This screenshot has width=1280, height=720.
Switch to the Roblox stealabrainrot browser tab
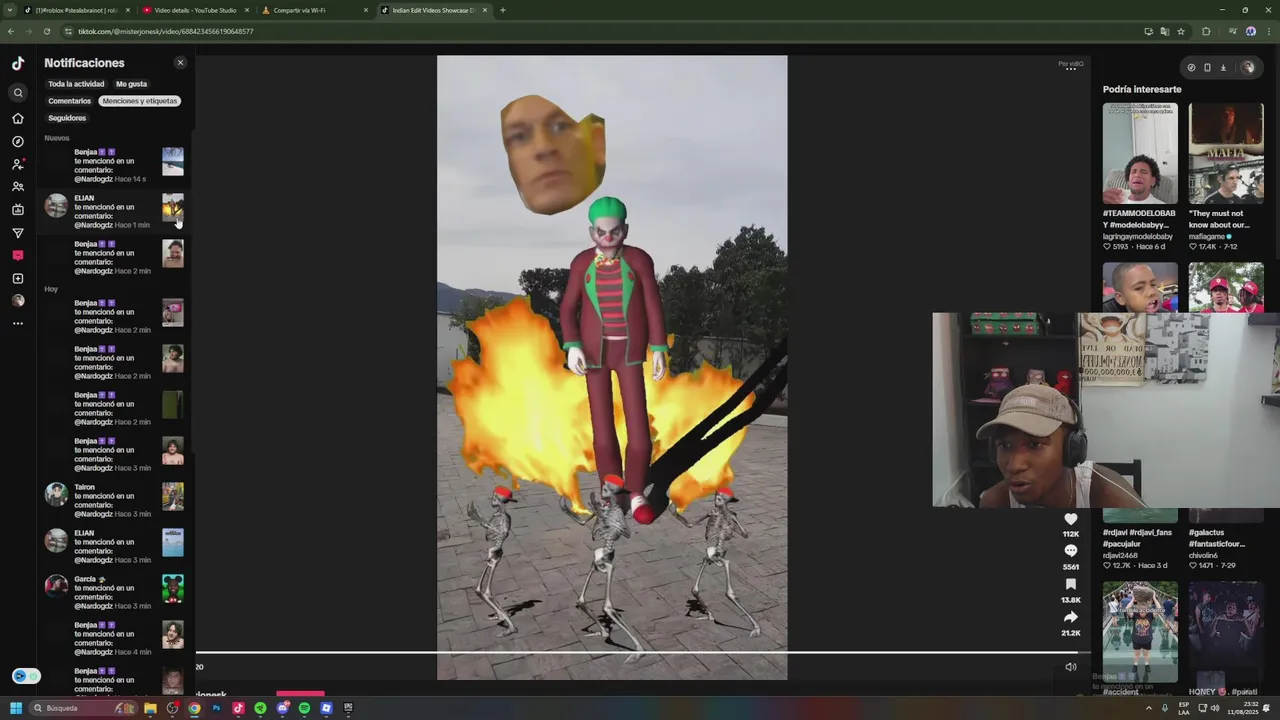(76, 10)
